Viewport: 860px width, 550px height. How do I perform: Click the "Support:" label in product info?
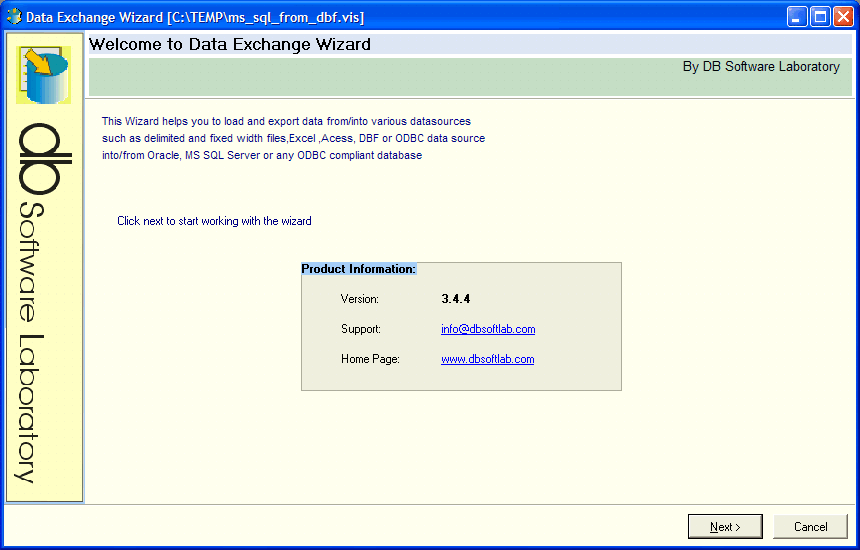tap(361, 329)
